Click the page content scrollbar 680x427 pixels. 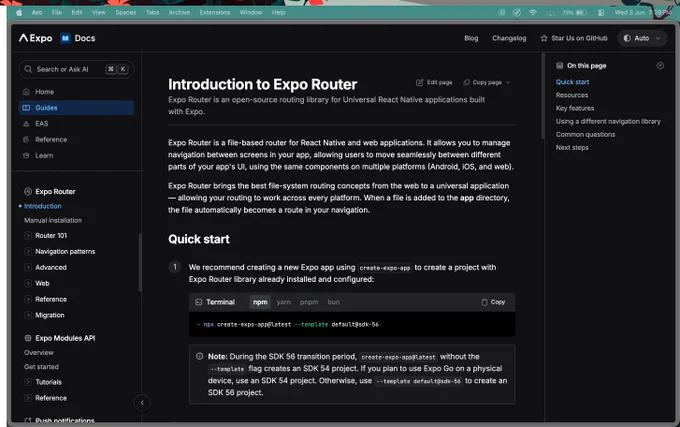543,96
